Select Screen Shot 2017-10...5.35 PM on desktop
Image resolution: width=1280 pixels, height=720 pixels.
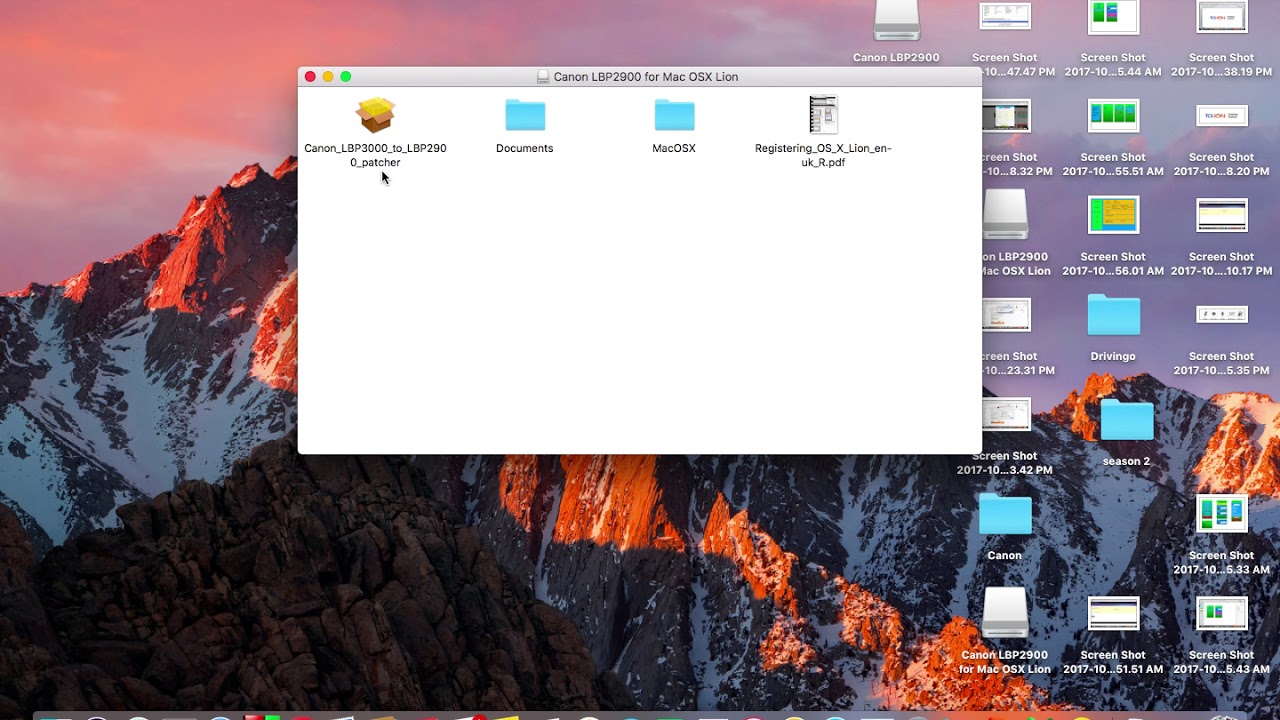(x=1221, y=315)
